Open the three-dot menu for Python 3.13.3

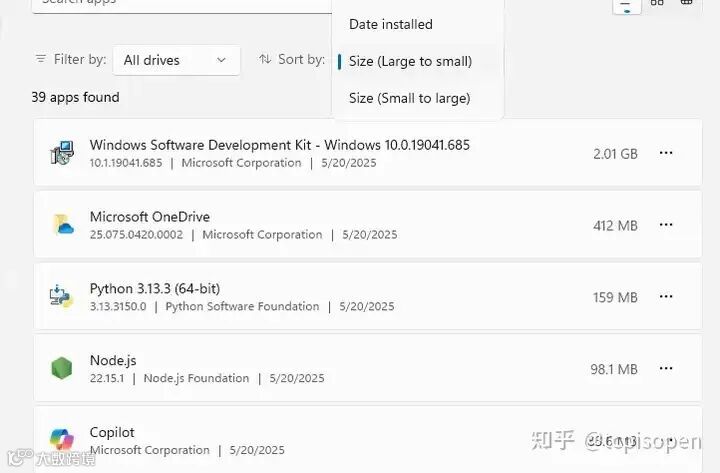tap(666, 297)
